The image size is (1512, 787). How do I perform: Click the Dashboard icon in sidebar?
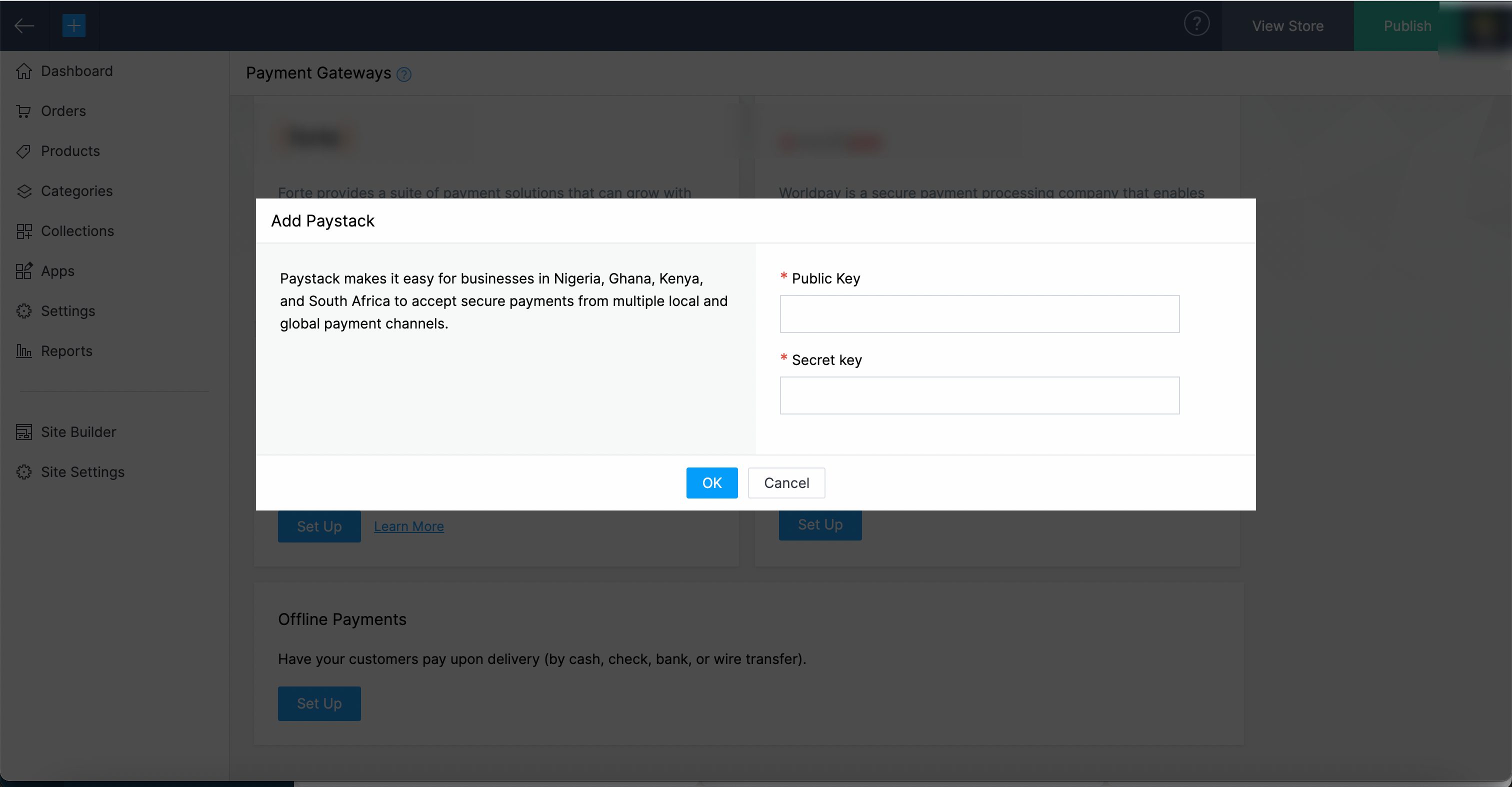tap(25, 71)
